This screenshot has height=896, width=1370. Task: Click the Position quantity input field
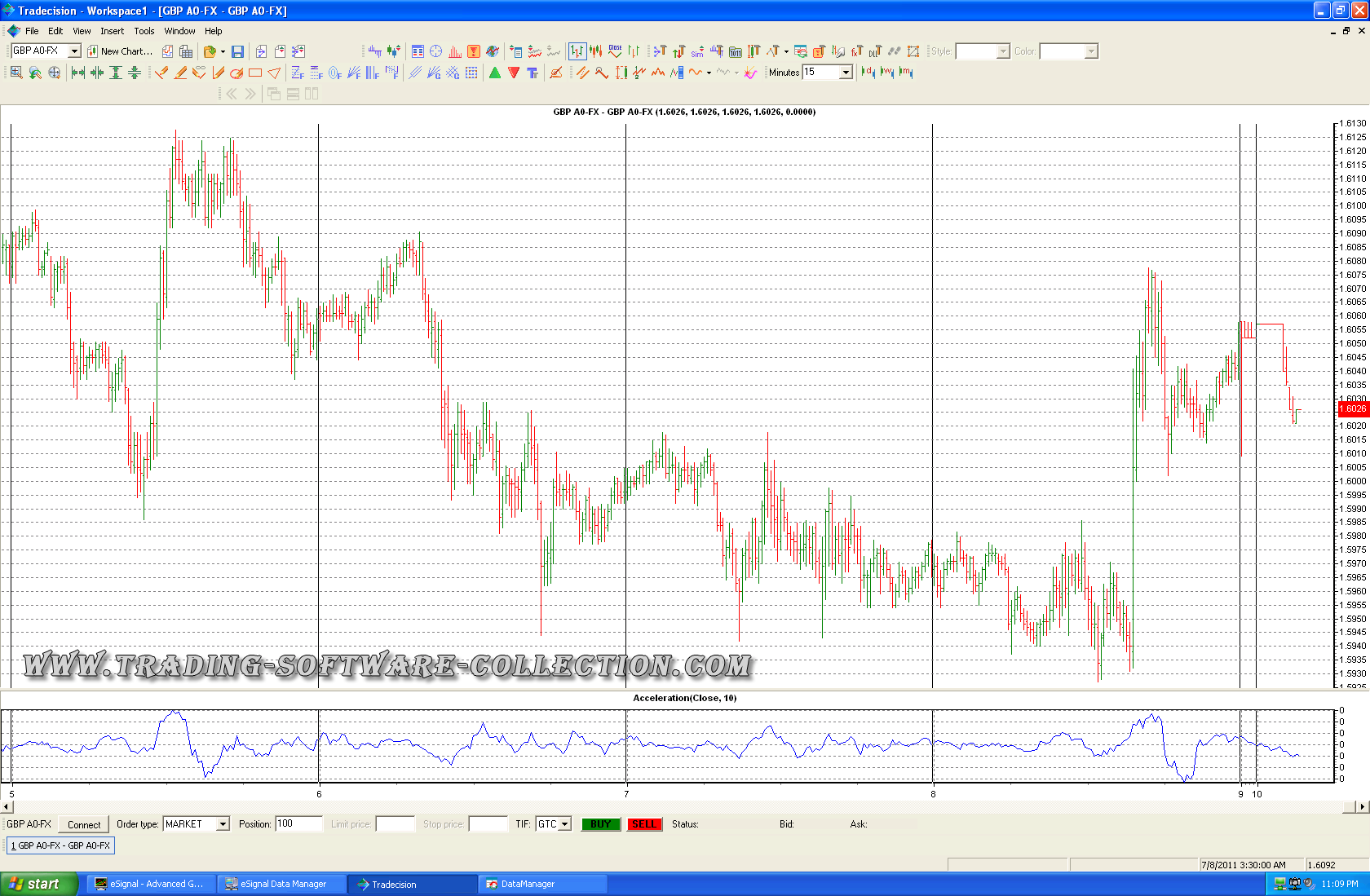click(298, 824)
